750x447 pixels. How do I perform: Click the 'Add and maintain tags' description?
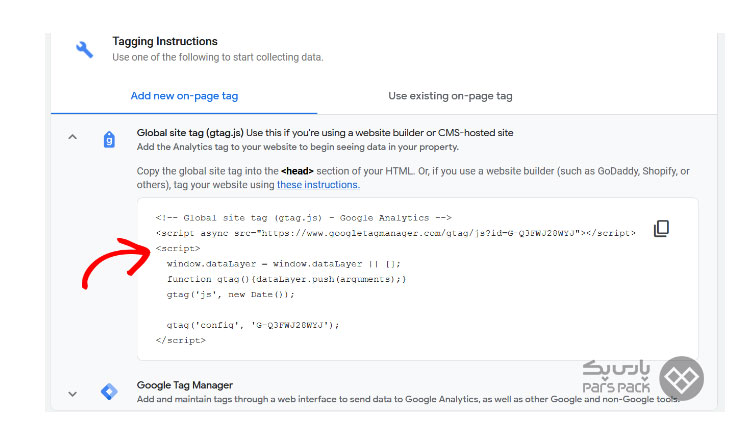click(x=408, y=399)
